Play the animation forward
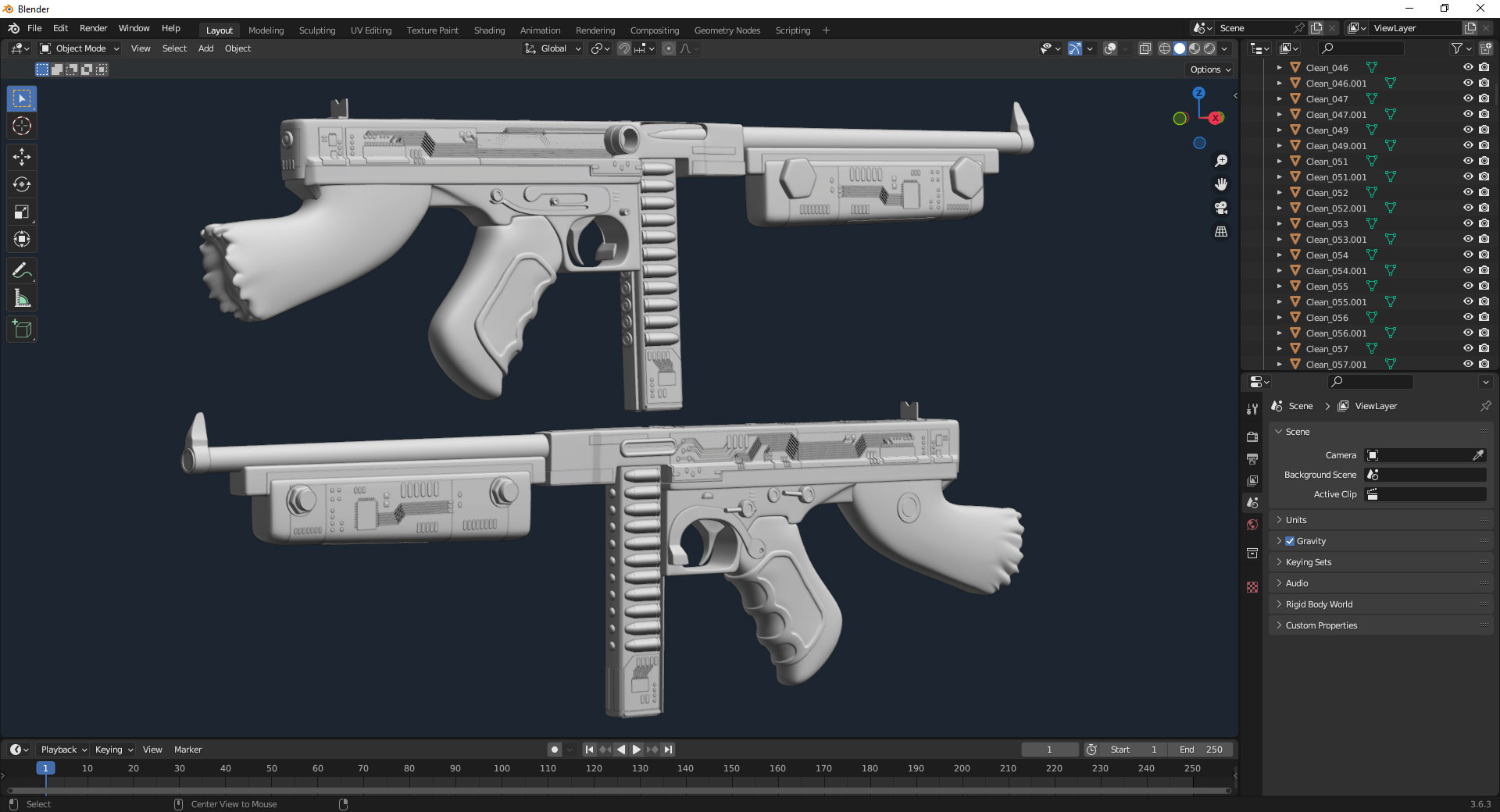1500x812 pixels. (x=637, y=750)
